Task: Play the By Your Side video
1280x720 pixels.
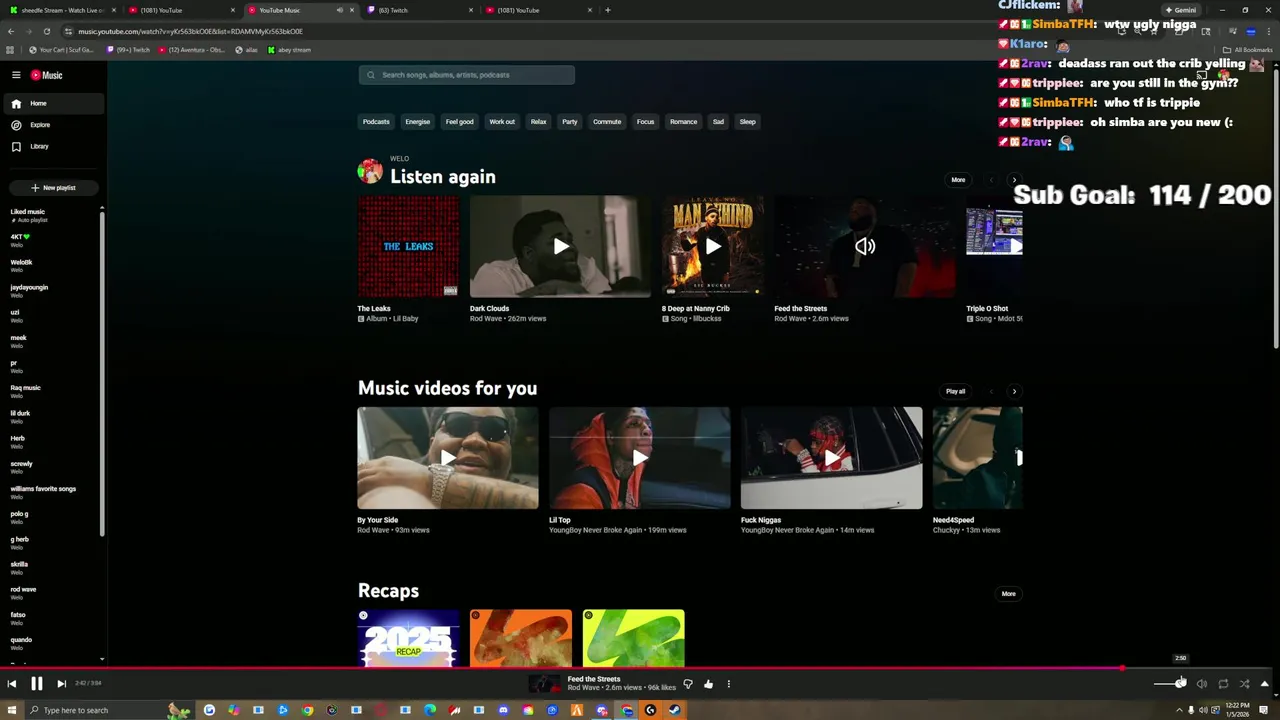Action: pos(448,458)
